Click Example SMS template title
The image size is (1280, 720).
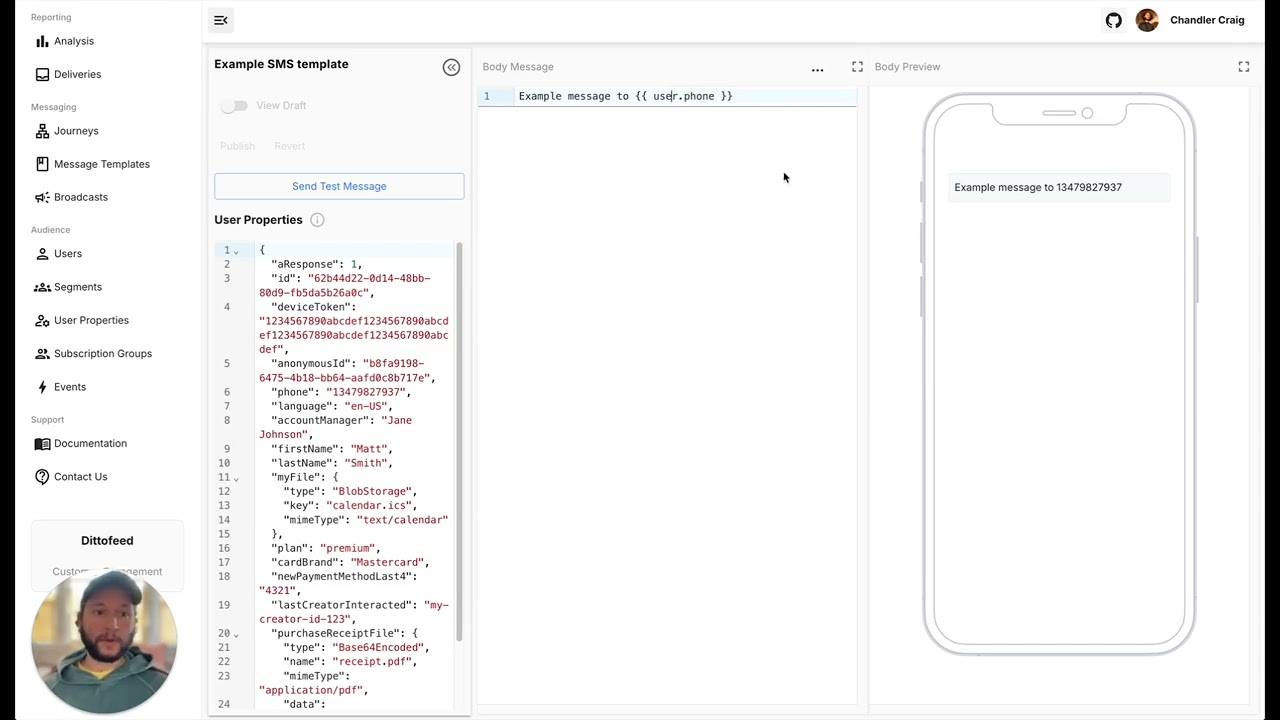pos(281,64)
